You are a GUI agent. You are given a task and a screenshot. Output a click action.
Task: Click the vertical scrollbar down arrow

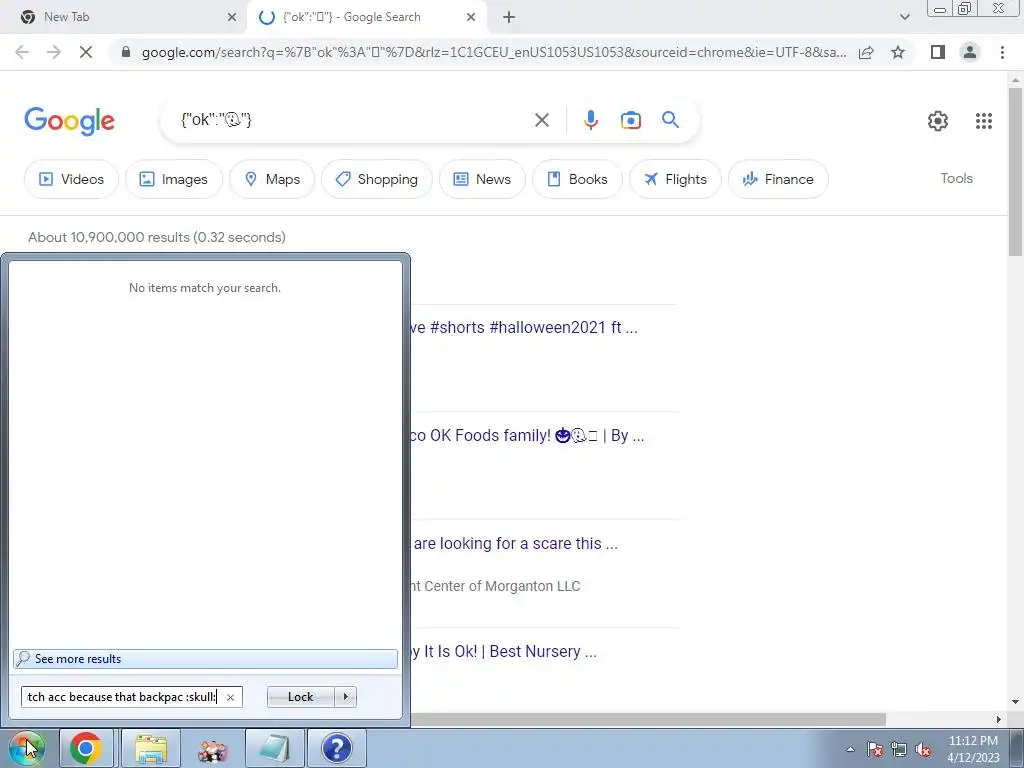(x=1015, y=703)
